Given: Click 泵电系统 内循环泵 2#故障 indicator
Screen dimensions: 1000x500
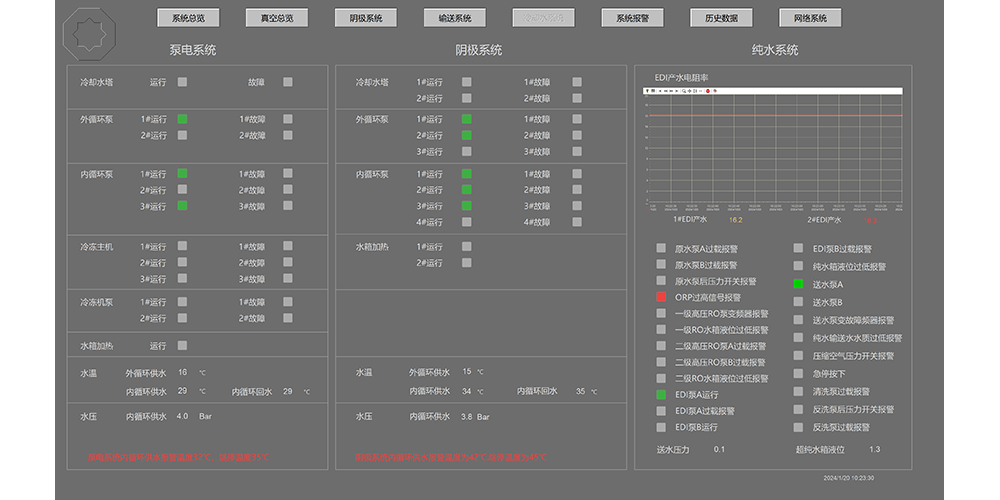Looking at the screenshot, I should pos(288,189).
